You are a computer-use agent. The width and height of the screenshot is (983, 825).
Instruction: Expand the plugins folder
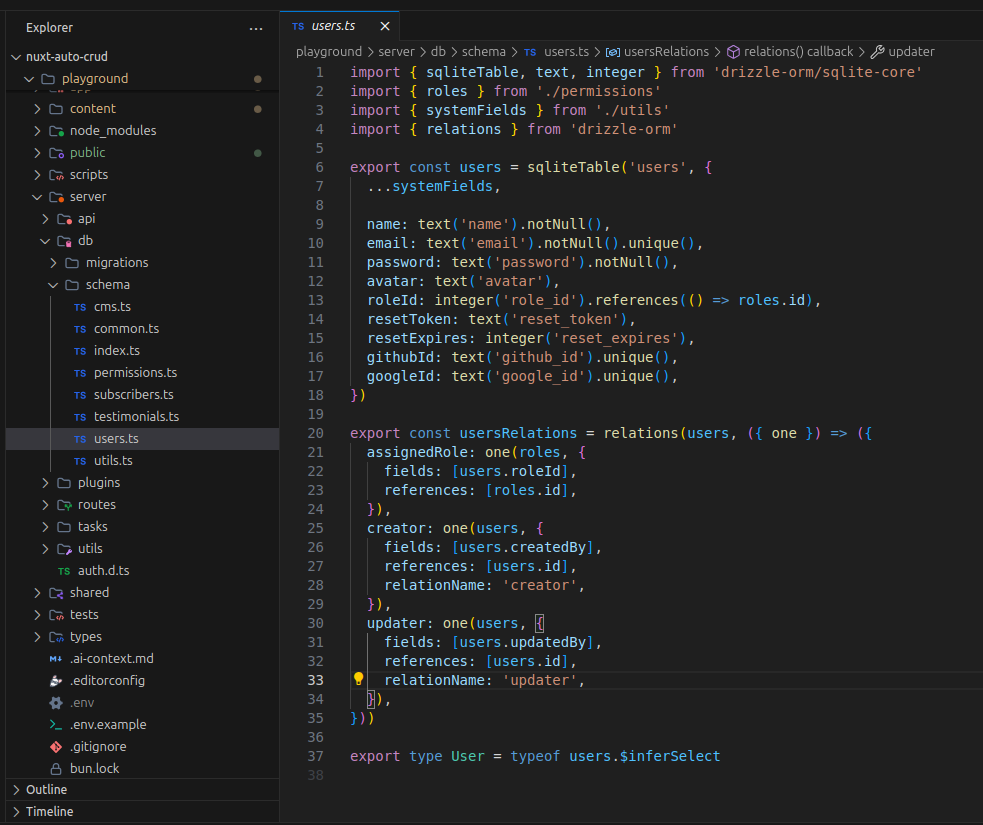[45, 483]
